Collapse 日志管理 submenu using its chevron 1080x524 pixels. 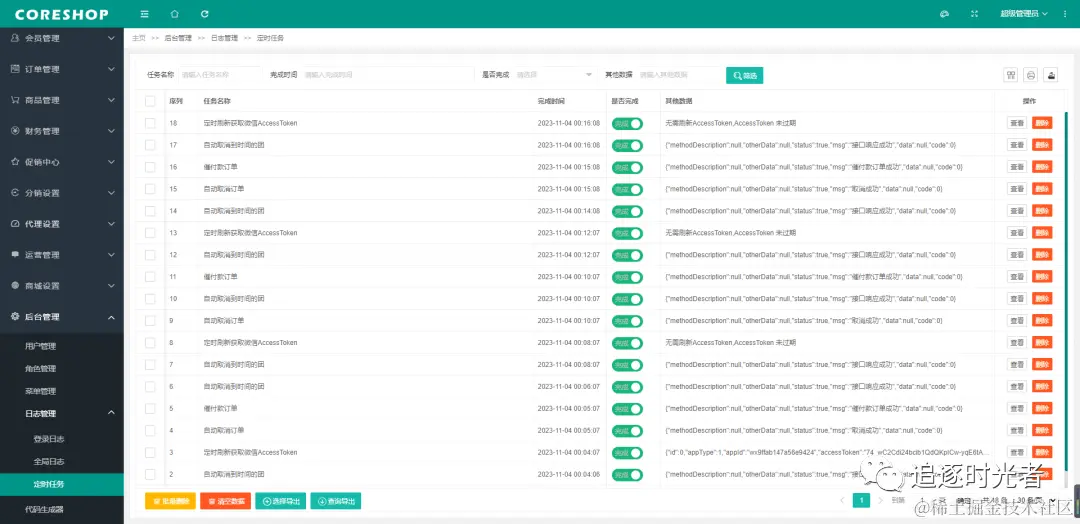(112, 413)
